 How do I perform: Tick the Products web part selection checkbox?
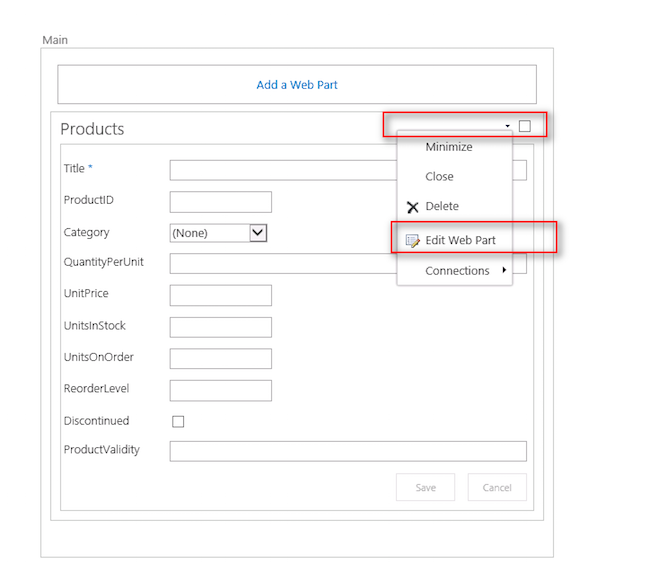coord(525,126)
